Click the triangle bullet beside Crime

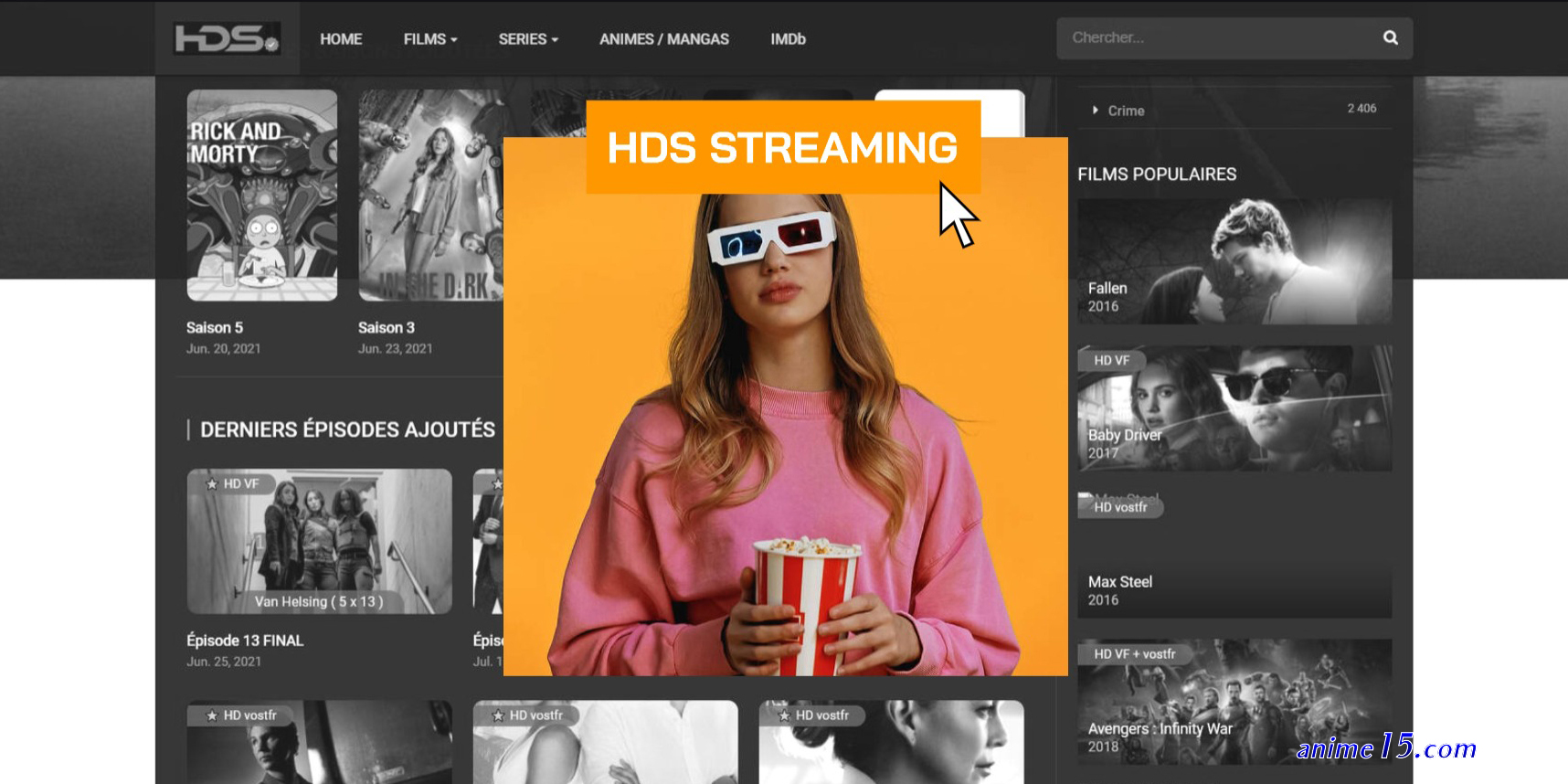[x=1095, y=111]
